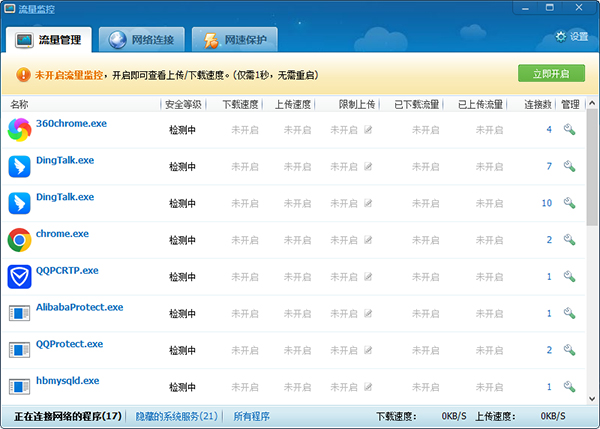
Task: Open manage wrench for AlibabaProtect.exe
Action: (569, 313)
